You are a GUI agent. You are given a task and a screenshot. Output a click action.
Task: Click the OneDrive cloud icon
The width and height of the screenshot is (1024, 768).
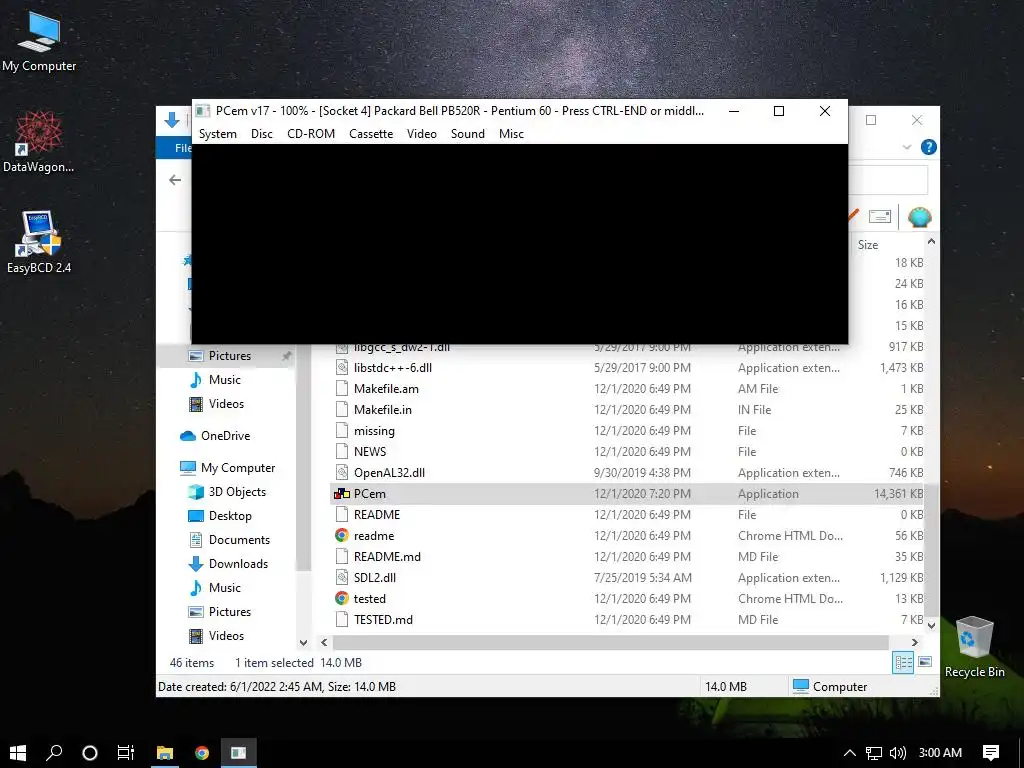(187, 436)
